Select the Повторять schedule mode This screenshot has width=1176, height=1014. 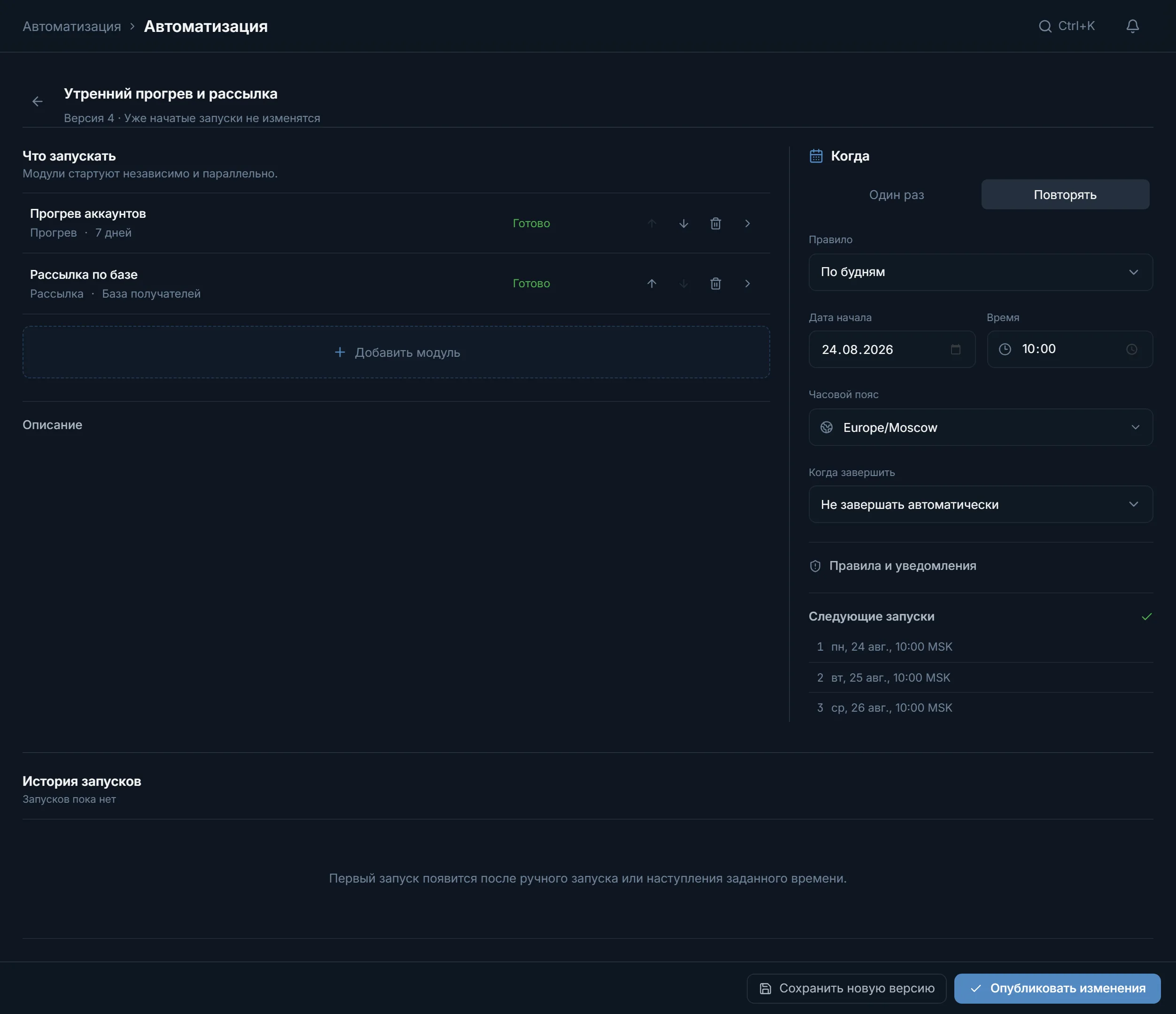coord(1065,195)
